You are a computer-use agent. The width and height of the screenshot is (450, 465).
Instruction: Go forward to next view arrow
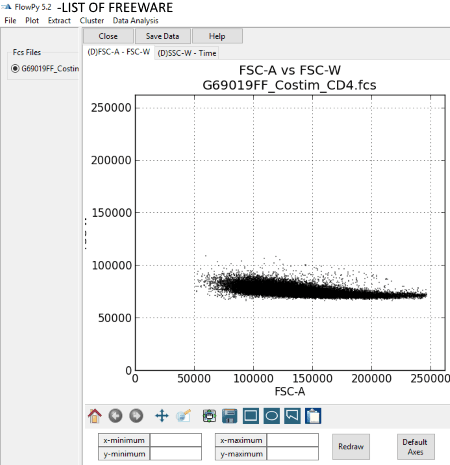[136, 416]
